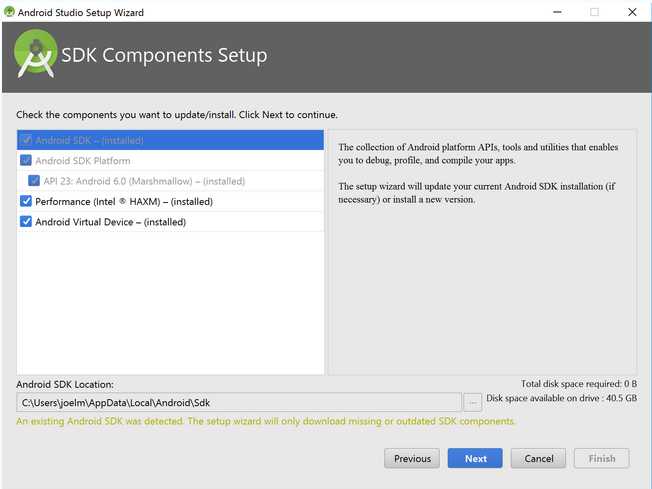Click the 'Check the components' instruction text
Image resolution: width=652 pixels, height=489 pixels.
point(177,115)
